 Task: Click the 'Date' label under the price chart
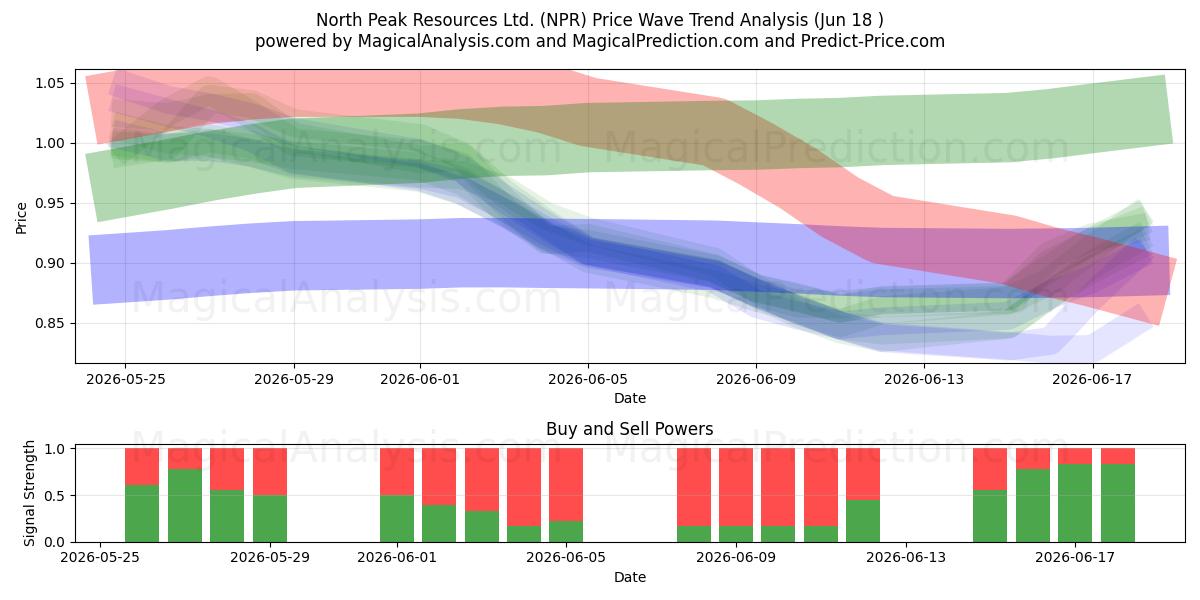(x=630, y=398)
